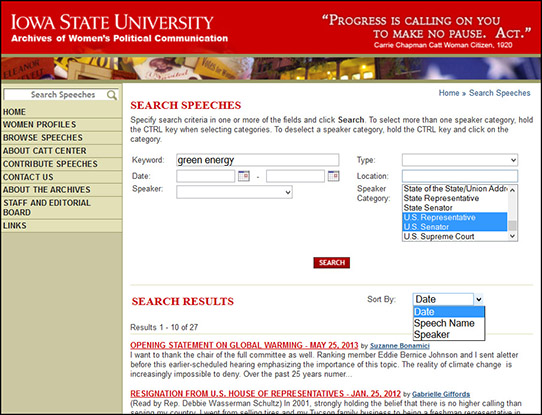Select State Senator in Speaker Category
This screenshot has width=542, height=415.
click(x=455, y=208)
